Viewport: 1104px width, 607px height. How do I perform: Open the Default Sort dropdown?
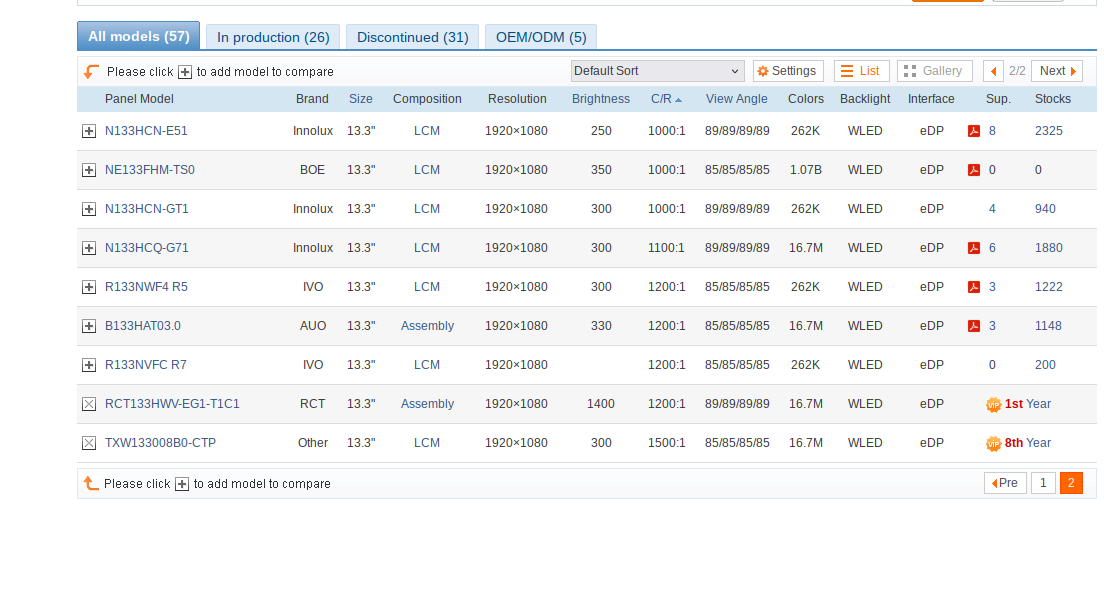pos(657,71)
